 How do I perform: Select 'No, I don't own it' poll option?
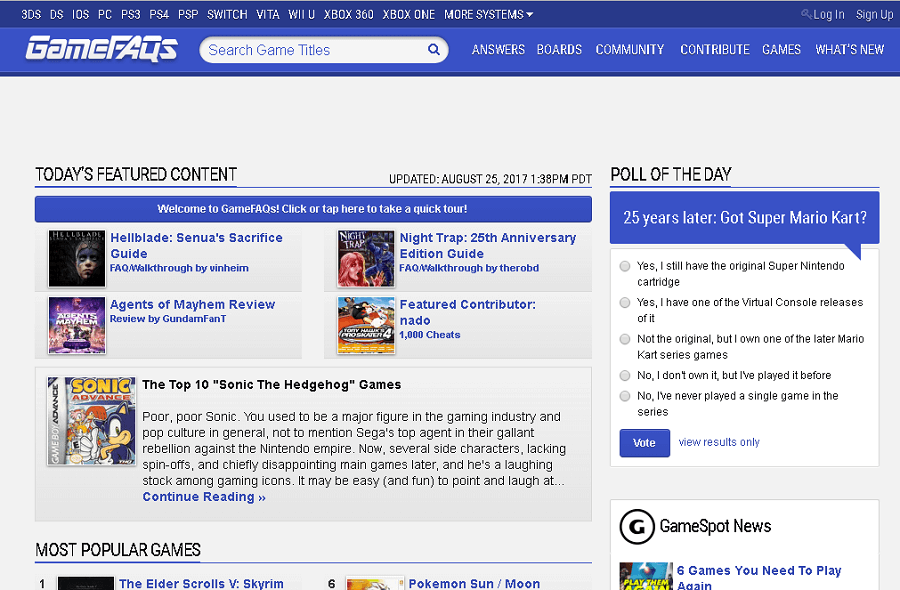pyautogui.click(x=625, y=375)
